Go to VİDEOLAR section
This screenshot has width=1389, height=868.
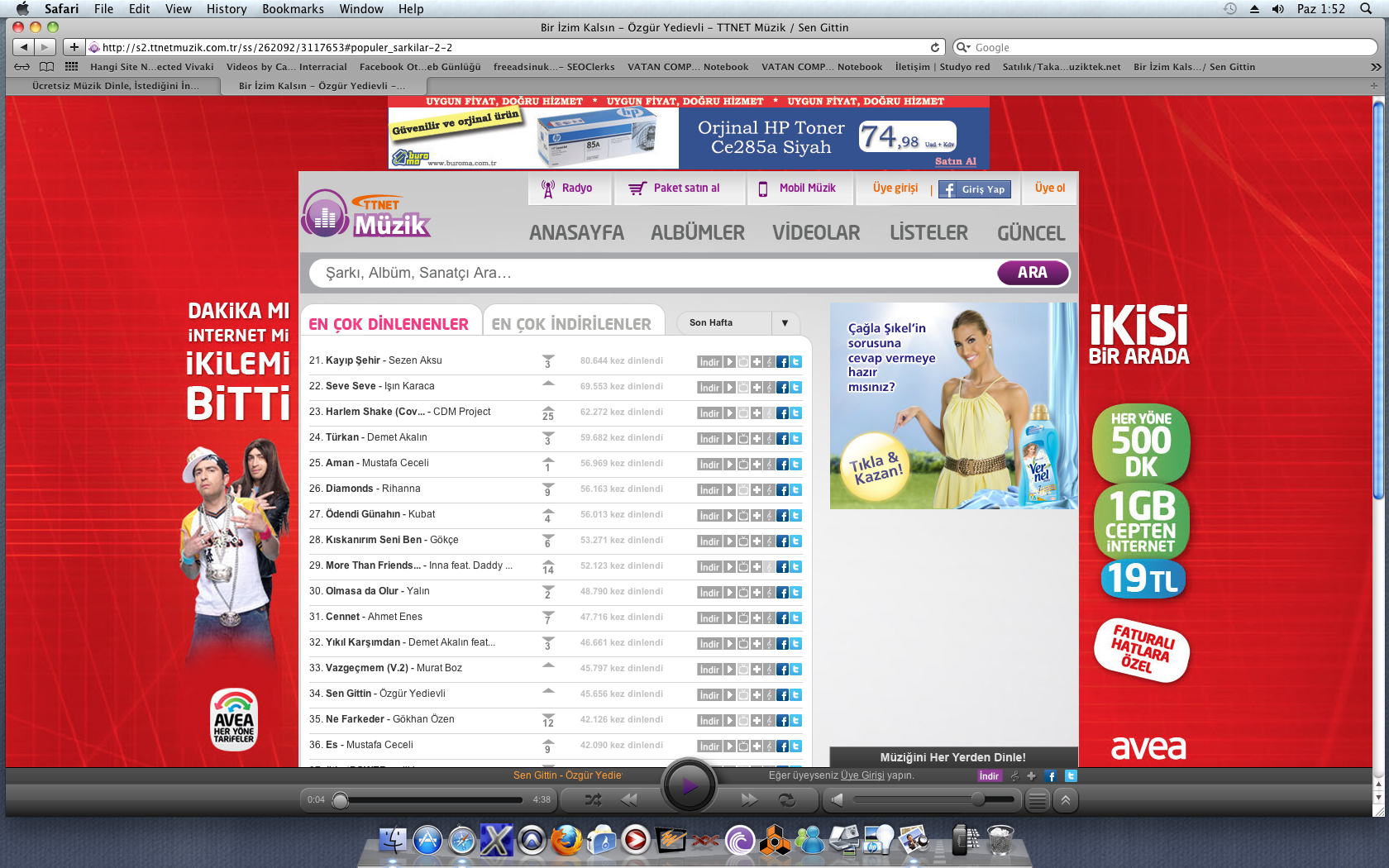point(816,233)
